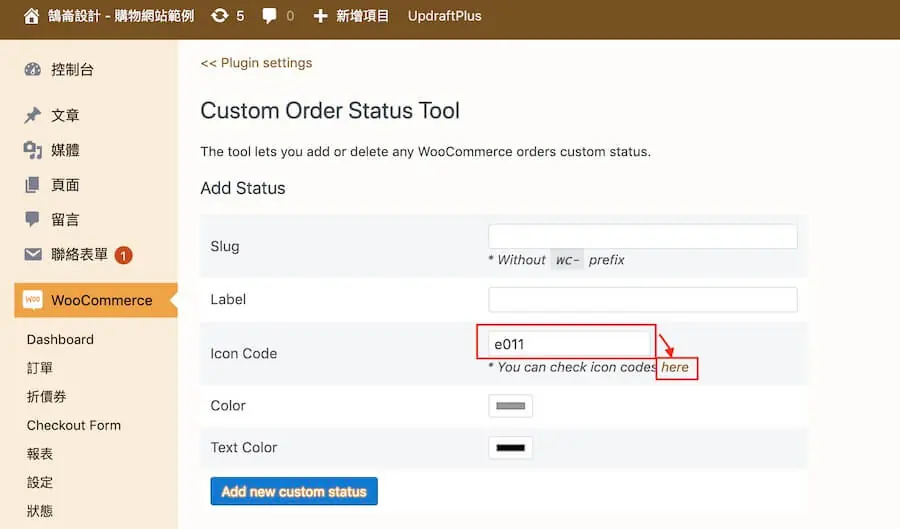Viewport: 900px width, 529px height.
Task: Click the 聯絡表單 envelope icon
Action: [33, 254]
